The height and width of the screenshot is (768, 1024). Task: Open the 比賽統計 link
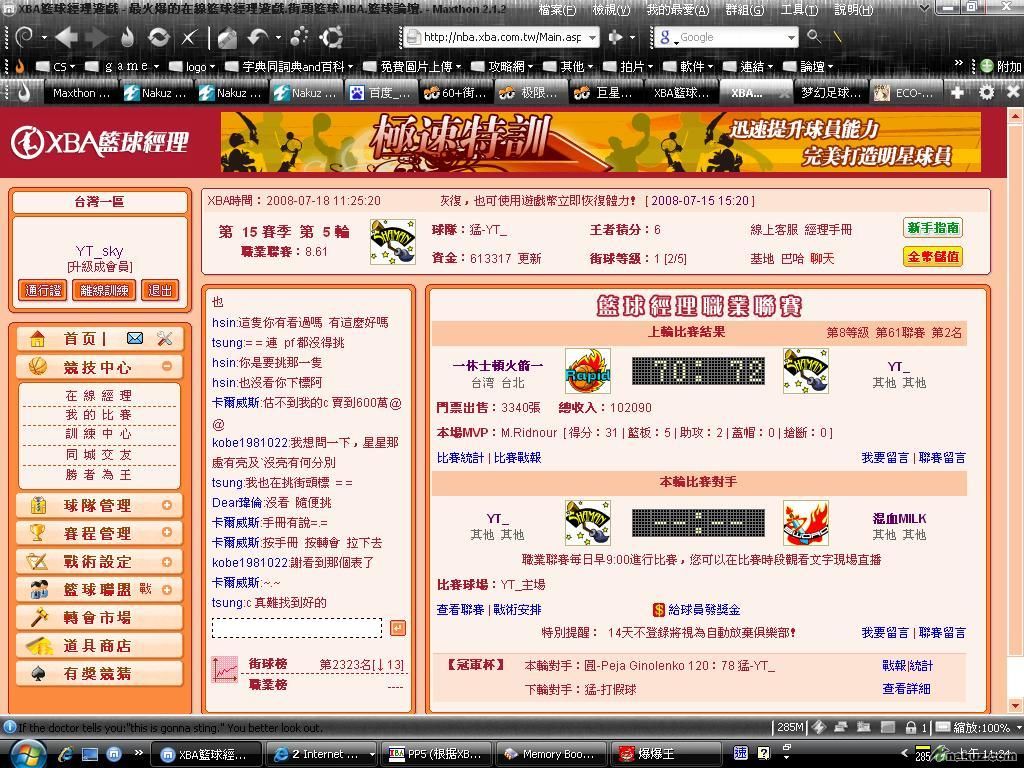(461, 457)
